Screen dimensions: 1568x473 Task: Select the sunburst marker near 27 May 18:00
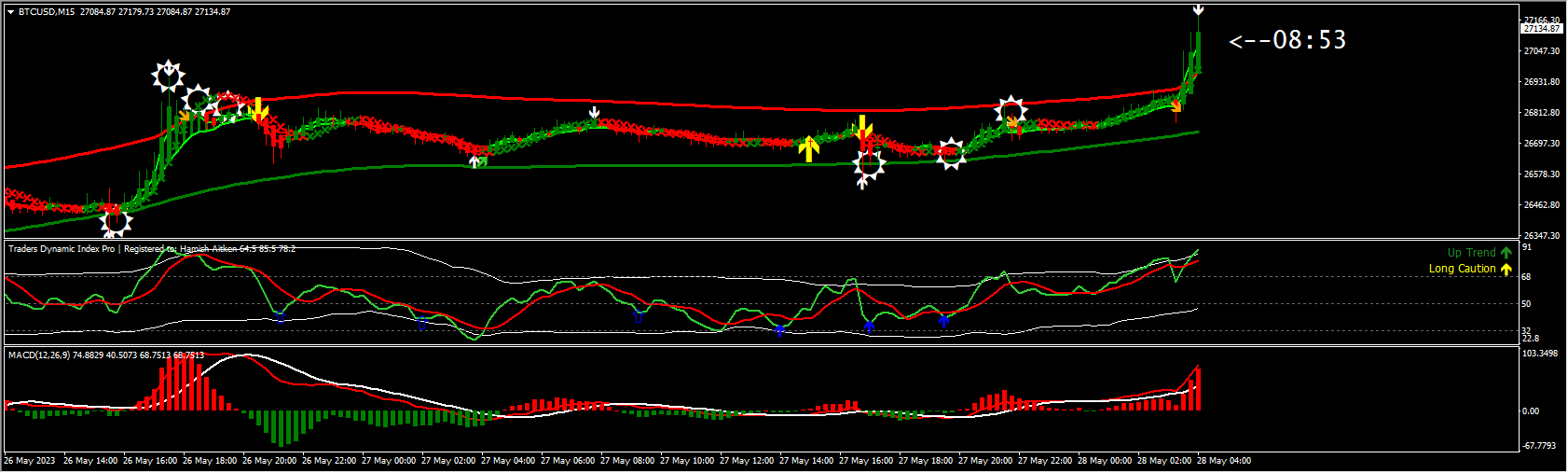(x=950, y=154)
